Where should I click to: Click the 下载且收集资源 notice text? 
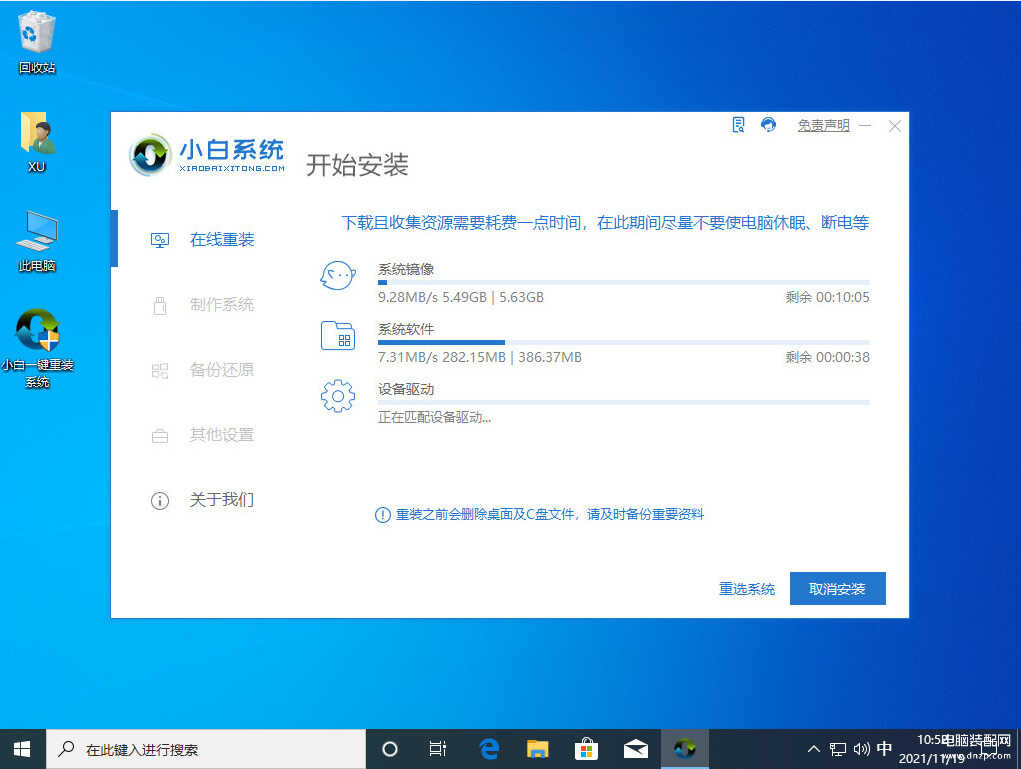605,223
